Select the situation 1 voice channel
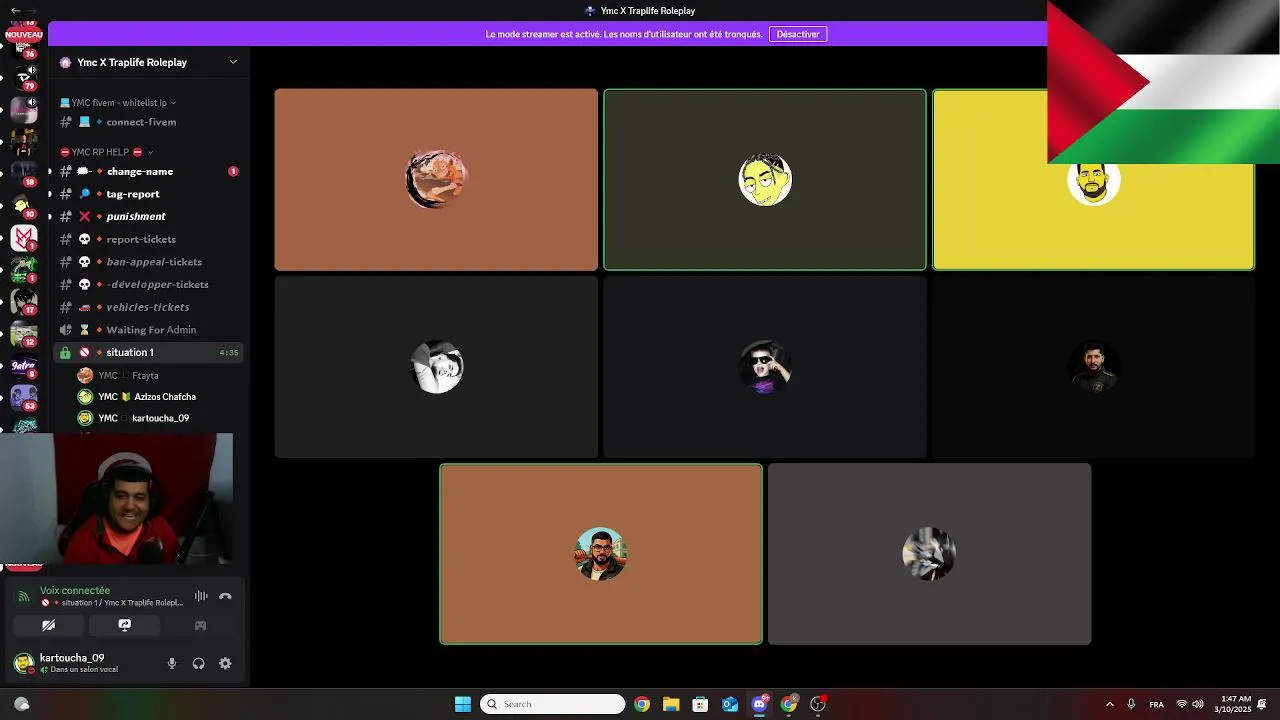Screen dimensions: 1280x720 (x=148, y=352)
